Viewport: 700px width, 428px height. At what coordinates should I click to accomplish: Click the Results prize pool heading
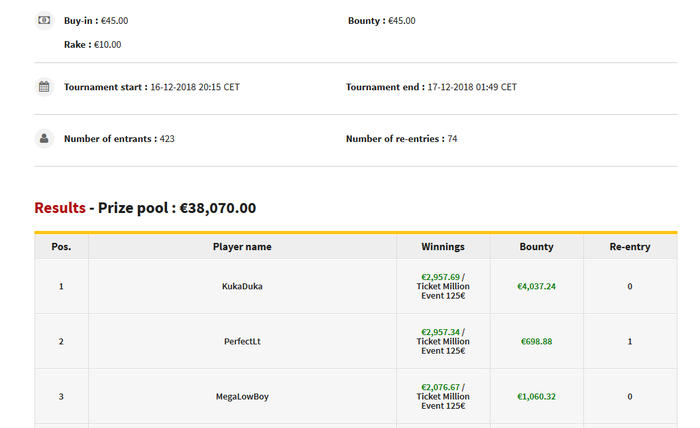tap(145, 208)
